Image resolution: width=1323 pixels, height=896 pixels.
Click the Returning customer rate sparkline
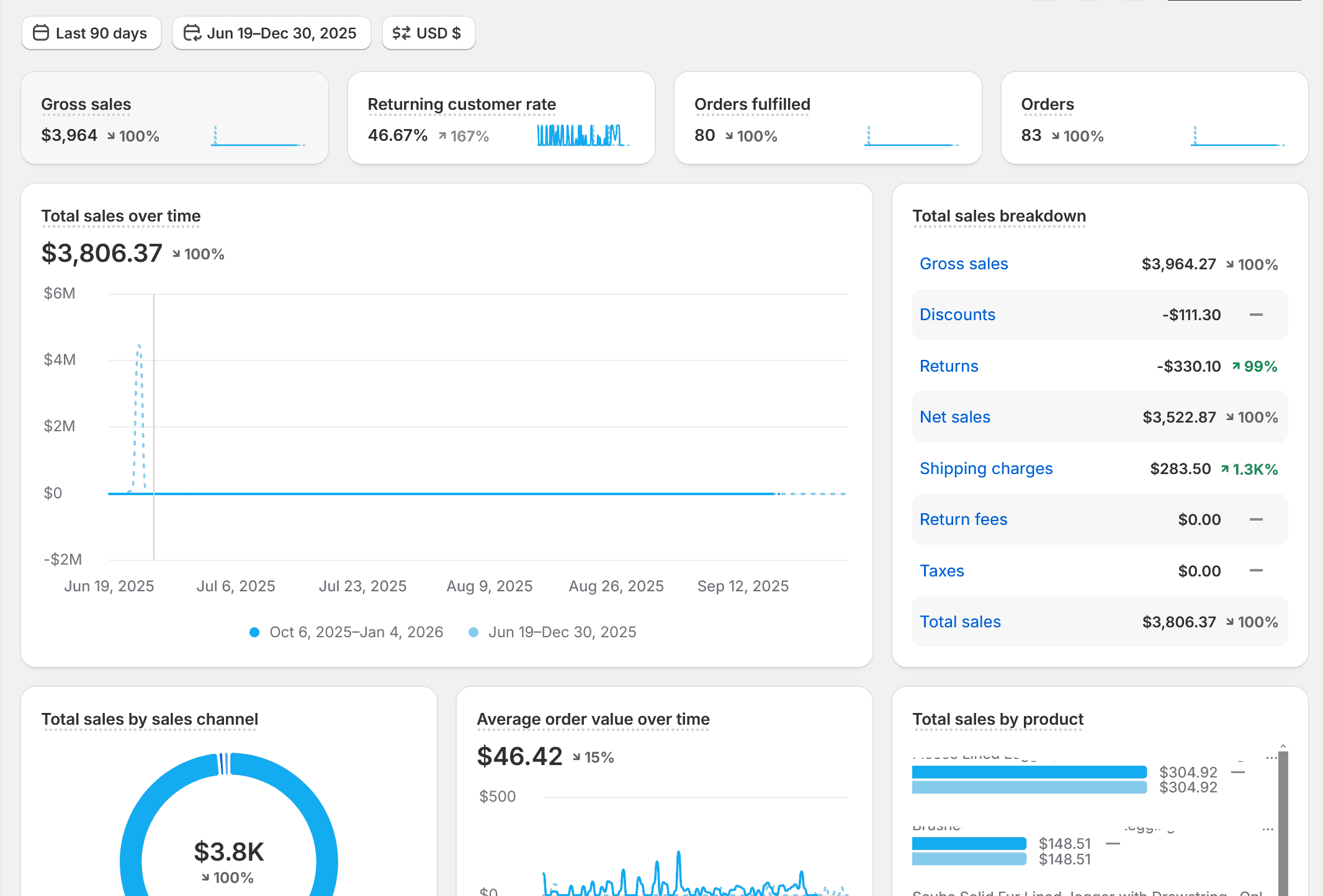pyautogui.click(x=583, y=135)
